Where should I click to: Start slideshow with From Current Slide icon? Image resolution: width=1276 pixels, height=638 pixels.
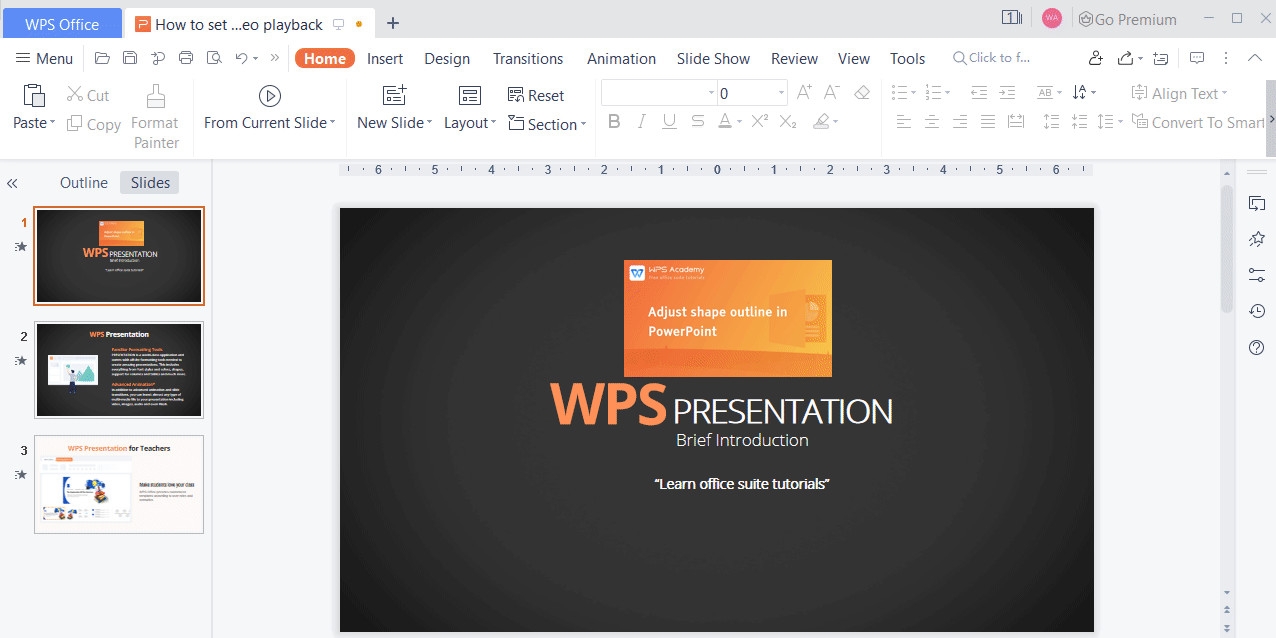click(269, 96)
